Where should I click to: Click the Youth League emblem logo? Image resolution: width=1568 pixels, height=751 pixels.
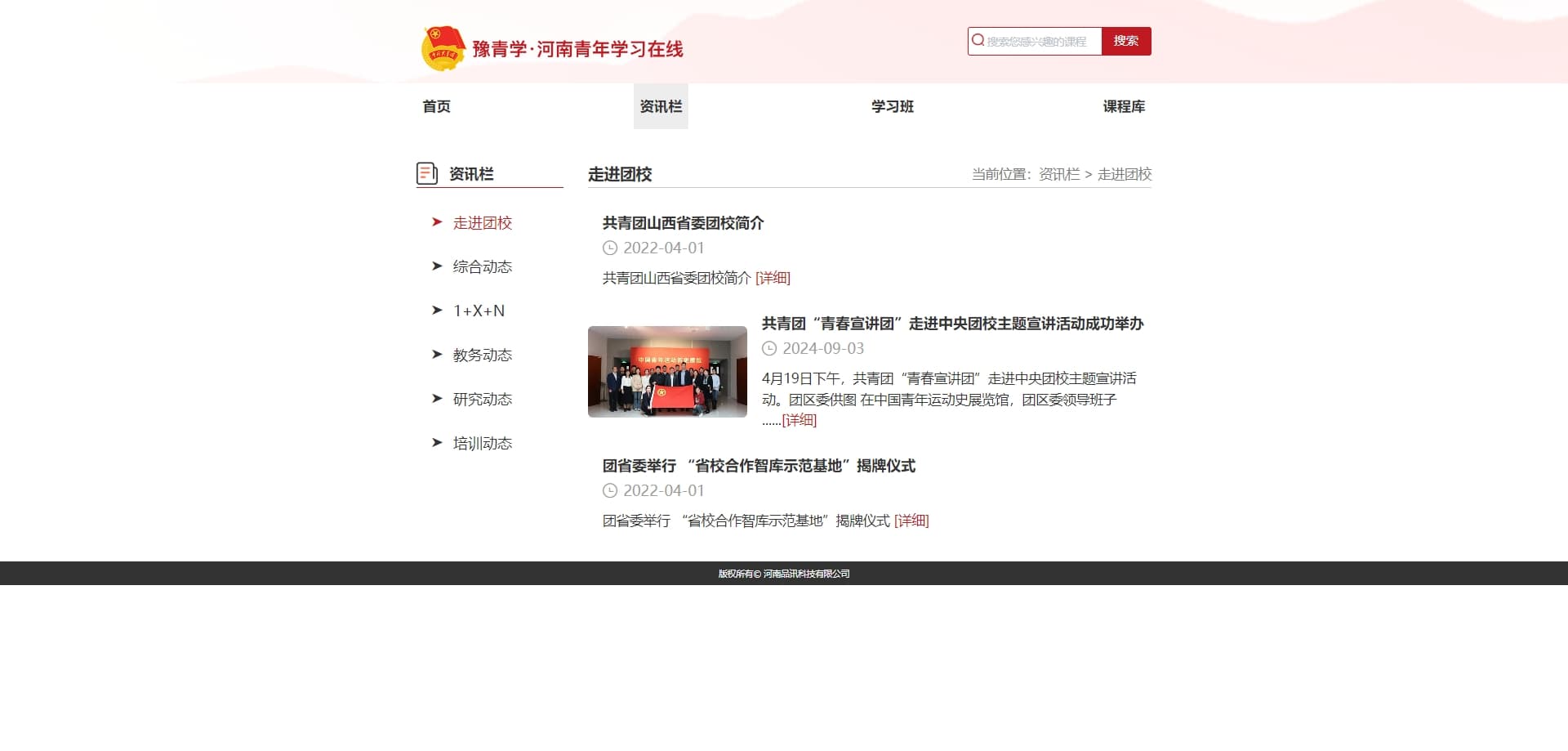point(443,48)
